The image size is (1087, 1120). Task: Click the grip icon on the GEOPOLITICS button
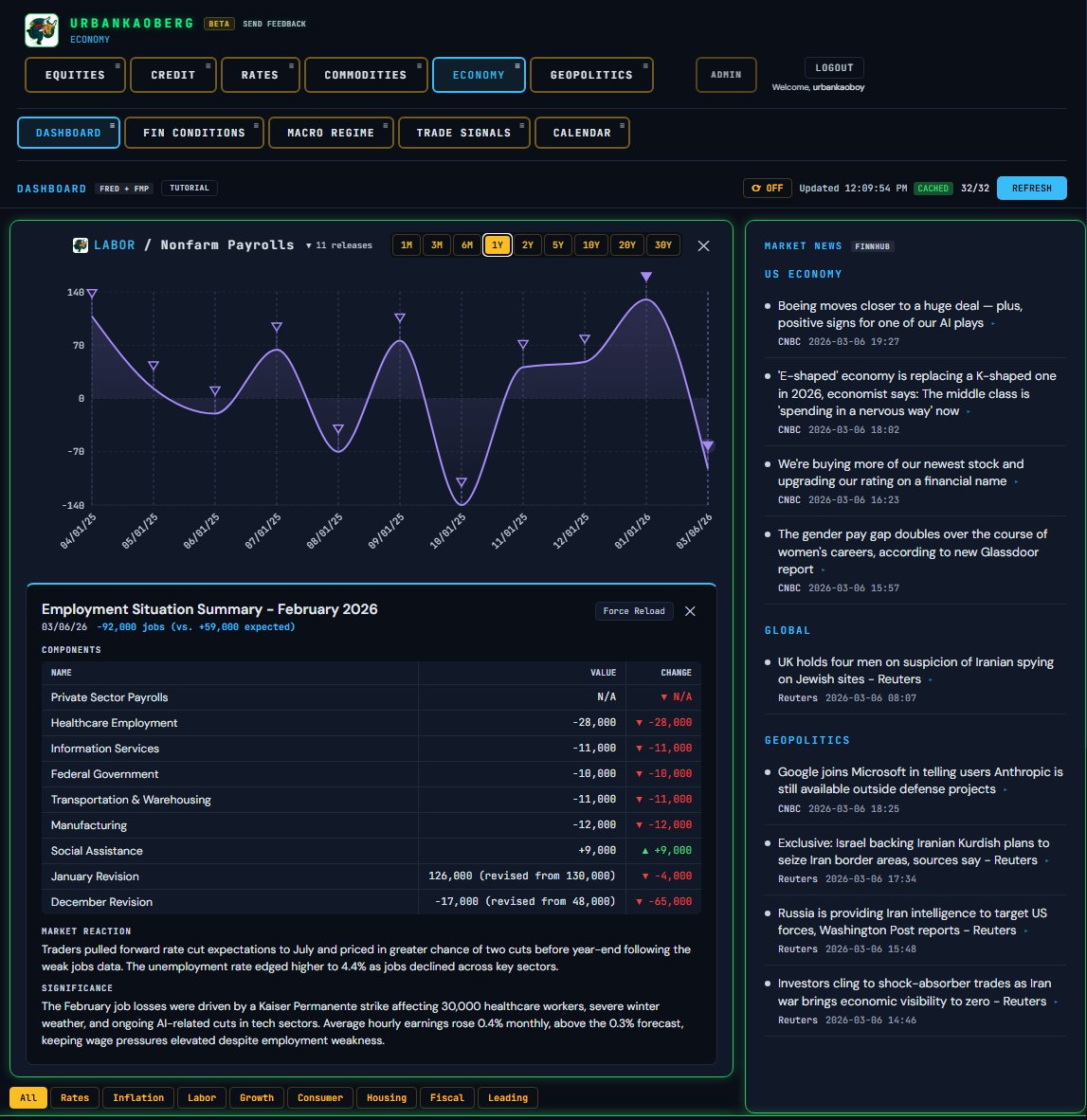pyautogui.click(x=645, y=65)
